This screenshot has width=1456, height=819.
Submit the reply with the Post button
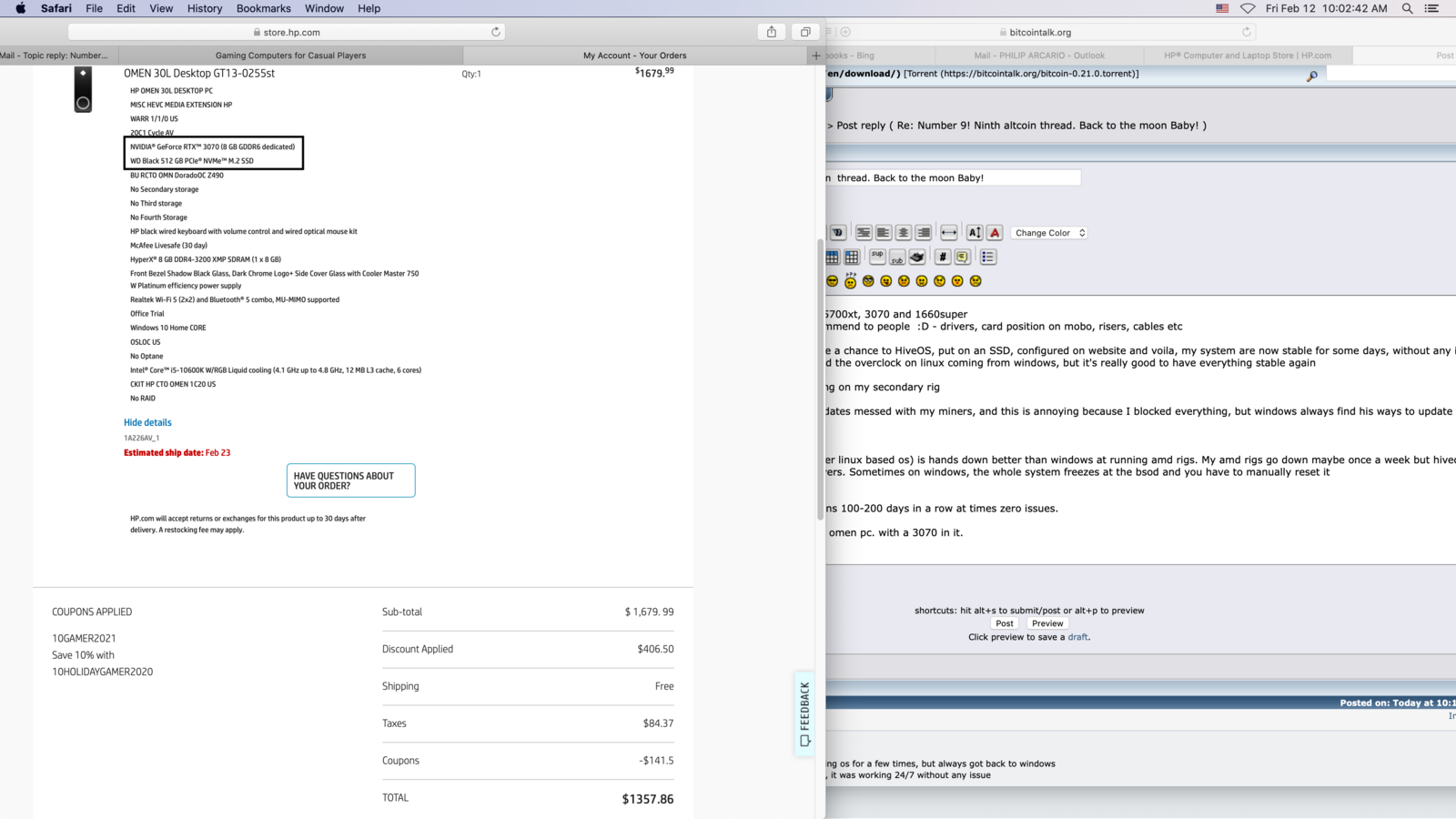coord(1005,623)
